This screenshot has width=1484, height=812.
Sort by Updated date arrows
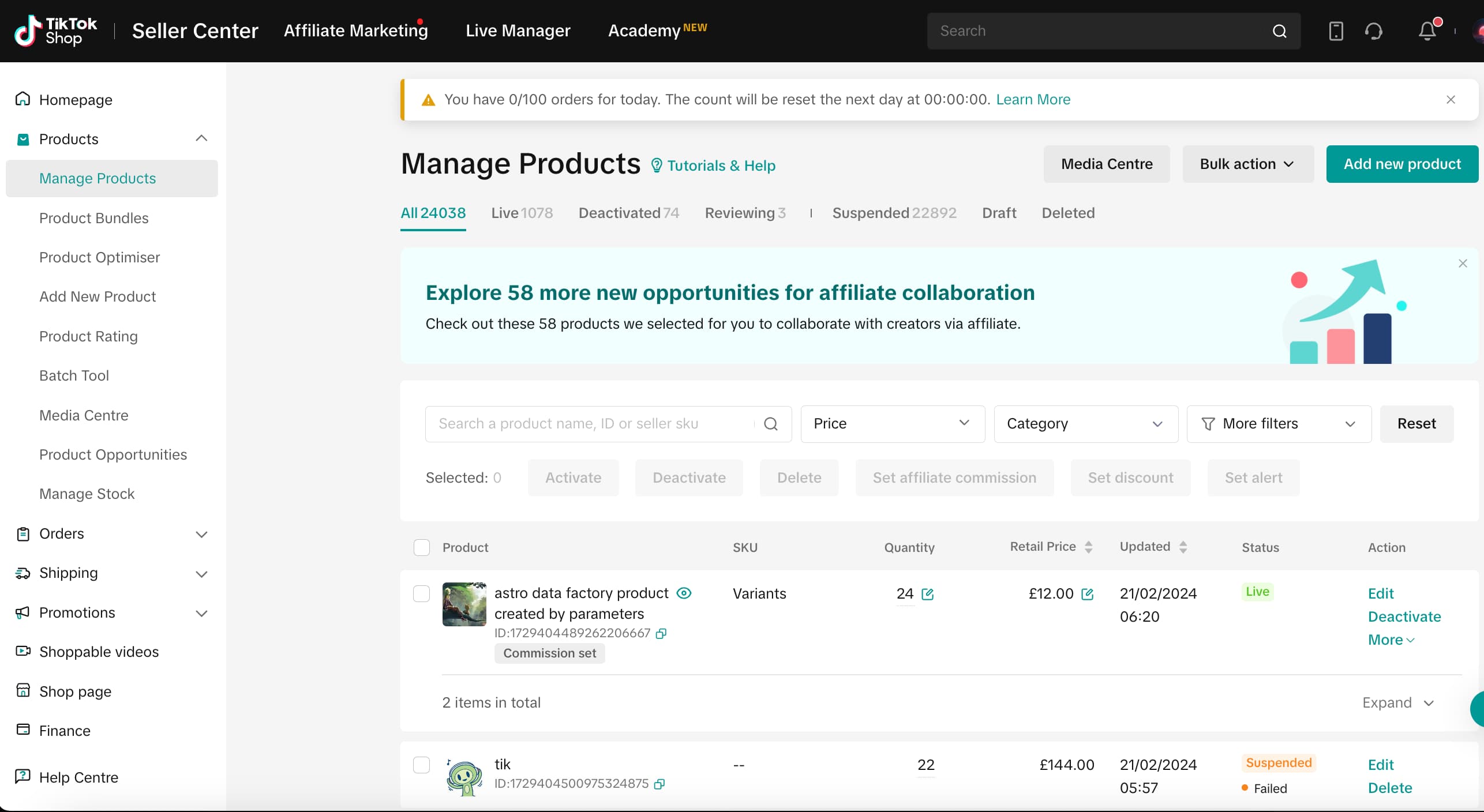[x=1183, y=547]
